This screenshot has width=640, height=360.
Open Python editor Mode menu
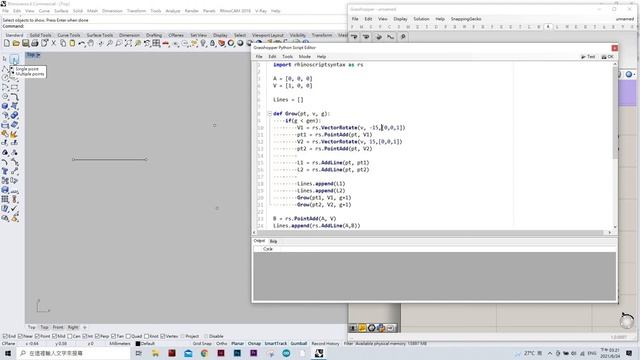point(304,57)
